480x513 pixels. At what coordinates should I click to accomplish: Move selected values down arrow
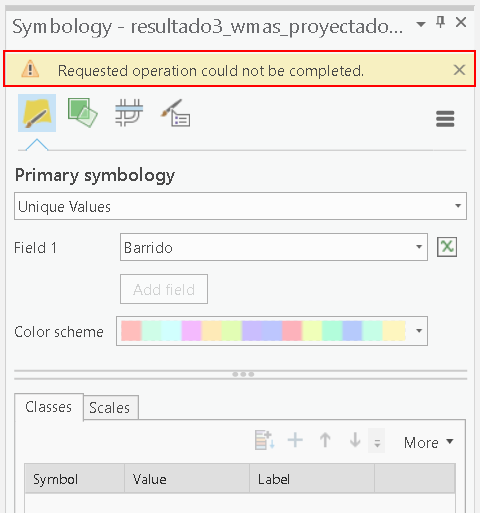(x=355, y=440)
